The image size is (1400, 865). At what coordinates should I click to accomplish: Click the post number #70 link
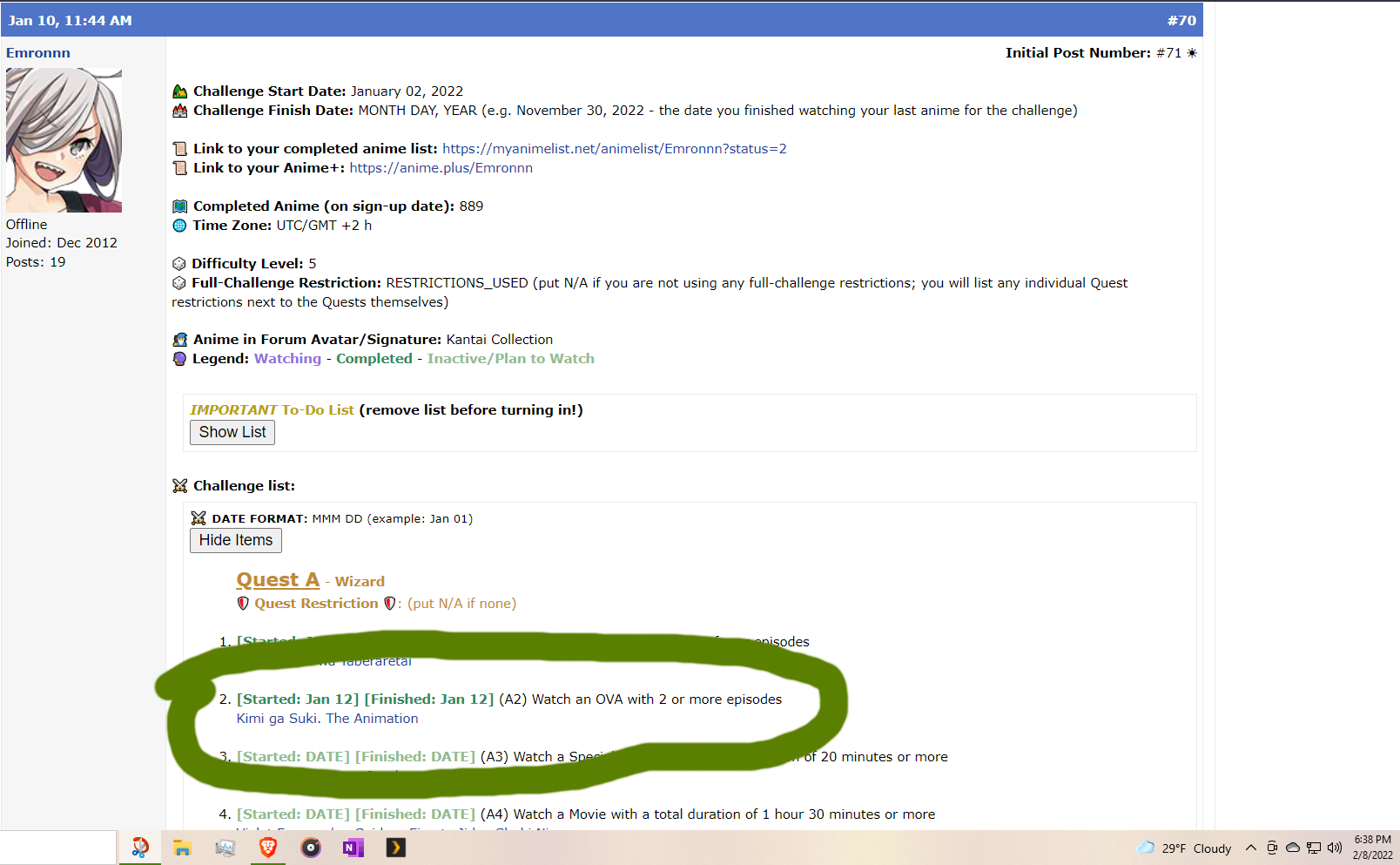pyautogui.click(x=1181, y=20)
